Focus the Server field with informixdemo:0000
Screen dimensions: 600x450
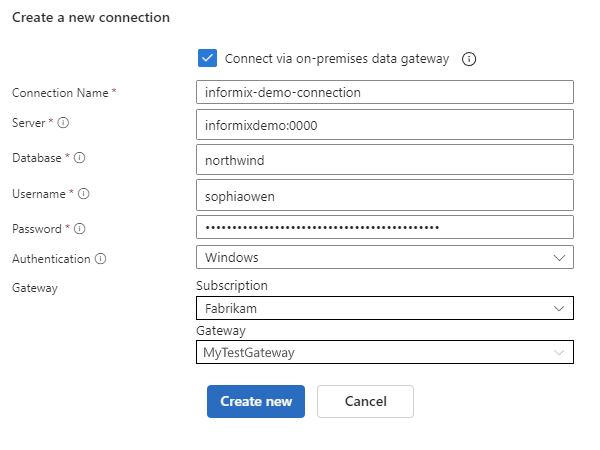pyautogui.click(x=384, y=125)
